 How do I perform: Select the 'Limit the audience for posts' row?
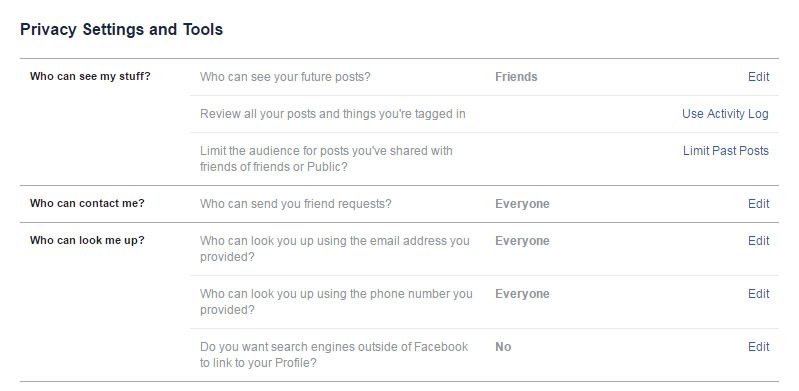(484, 159)
